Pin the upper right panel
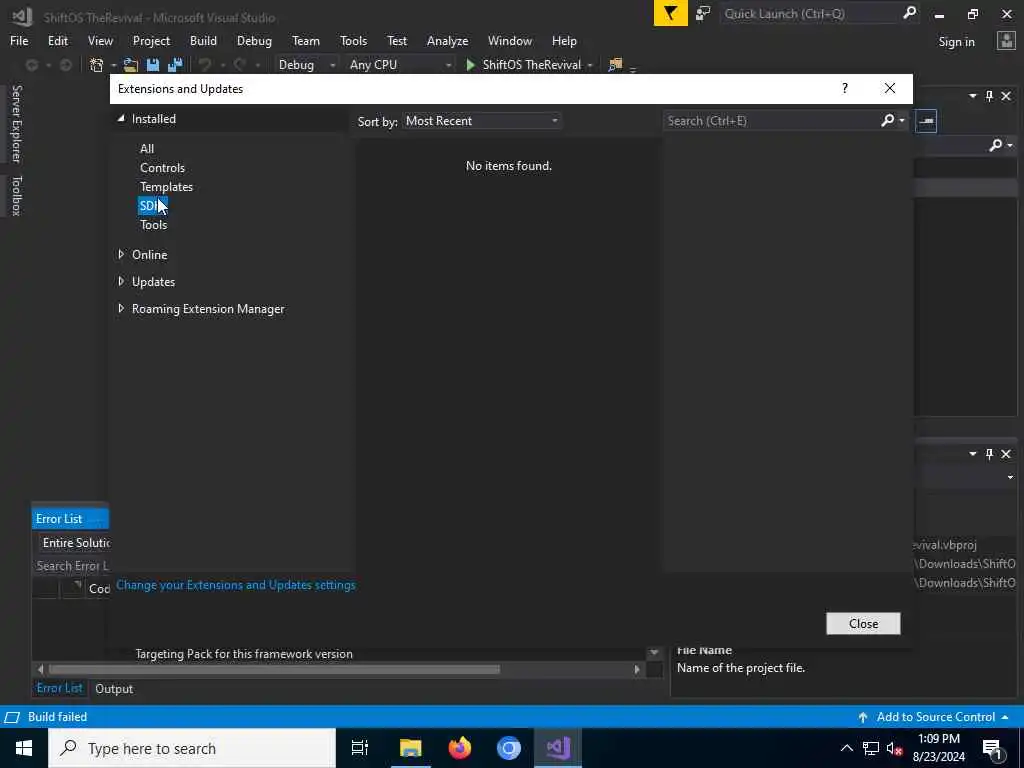This screenshot has width=1024, height=768. click(989, 96)
